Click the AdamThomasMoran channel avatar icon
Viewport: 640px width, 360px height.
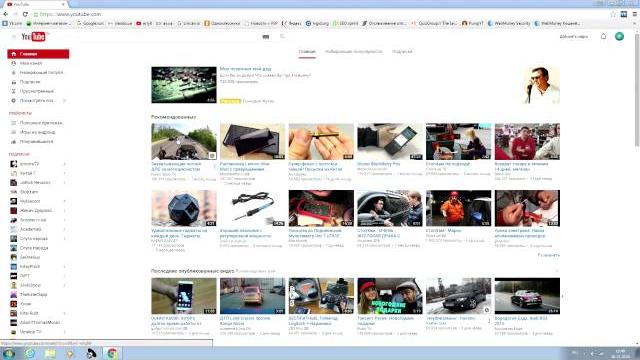click(13, 323)
